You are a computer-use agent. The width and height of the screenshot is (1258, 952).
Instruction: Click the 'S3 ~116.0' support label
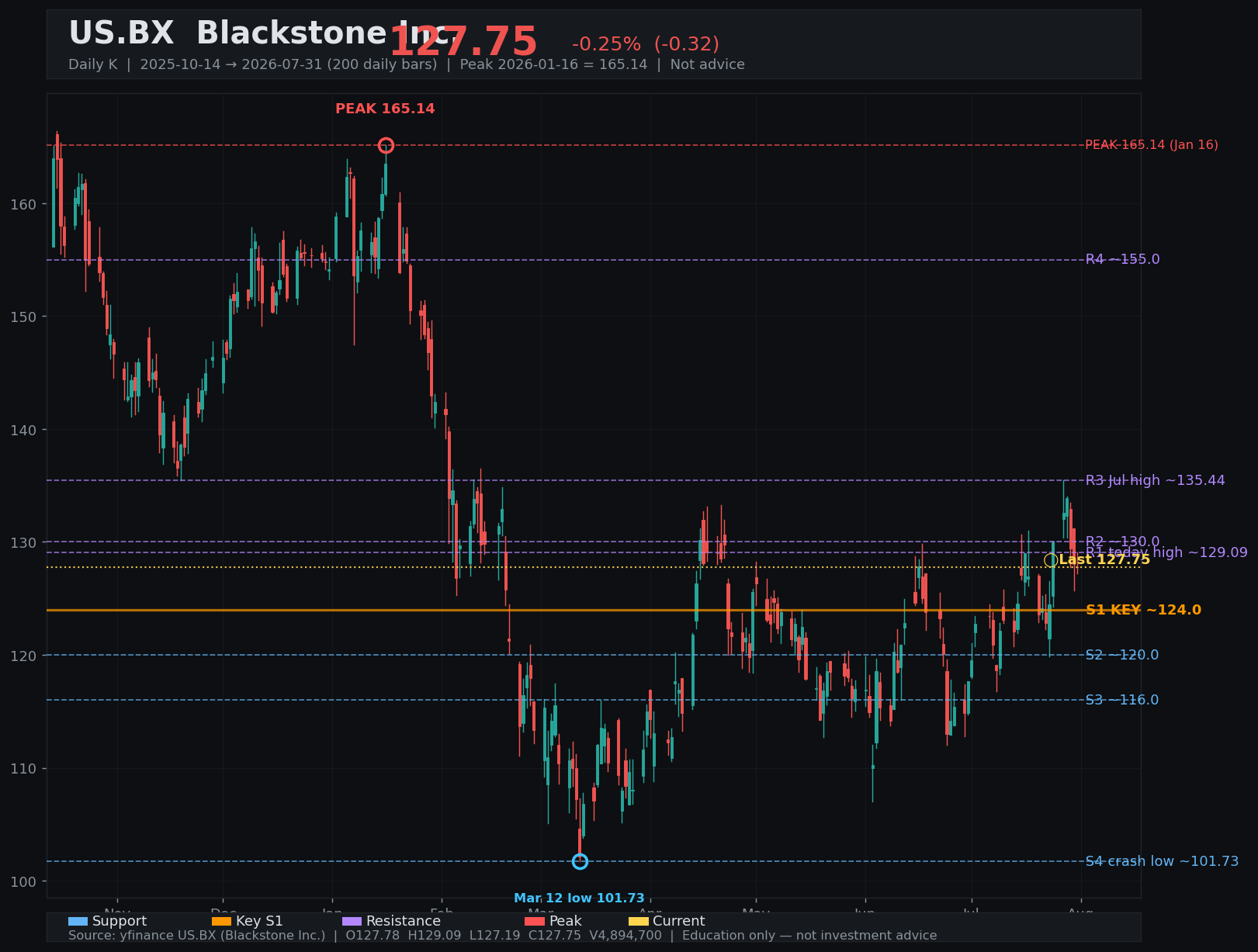coord(1121,700)
